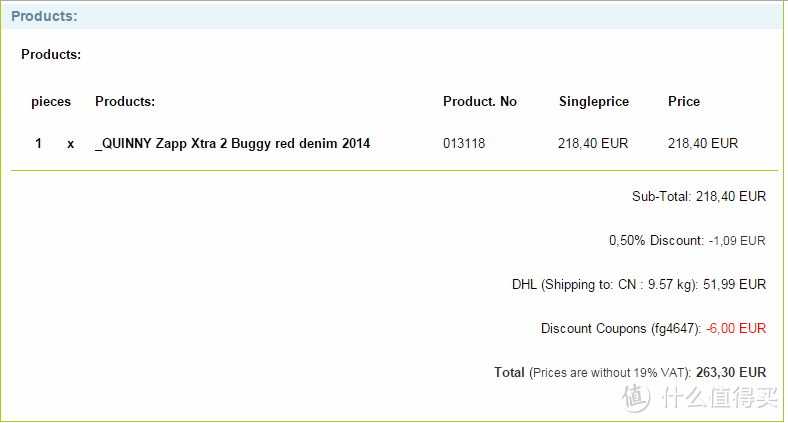Click the 0,50% Discount line

687,240
